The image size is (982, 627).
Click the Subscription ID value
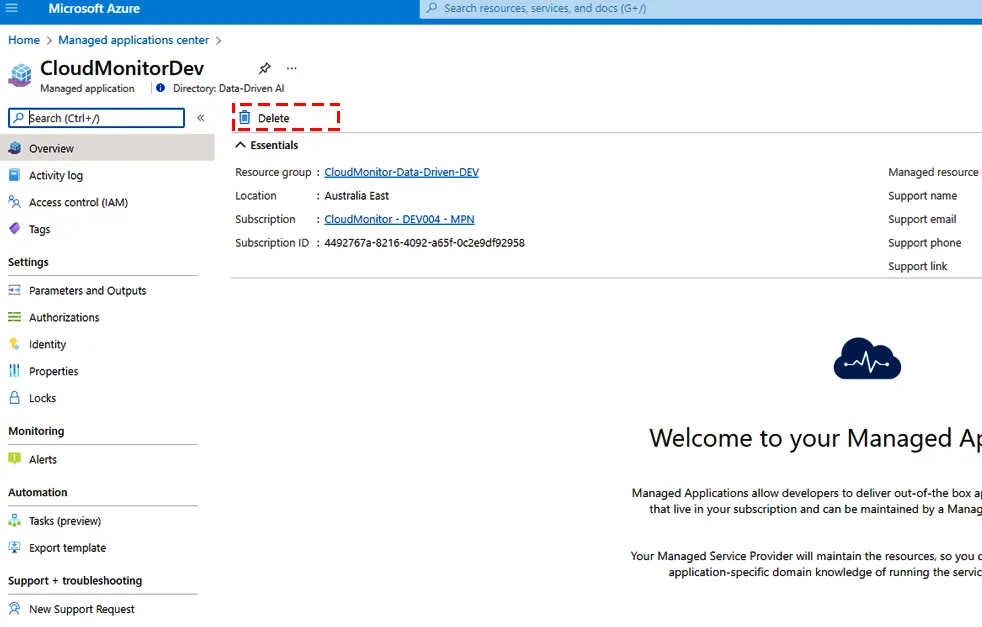tap(424, 243)
